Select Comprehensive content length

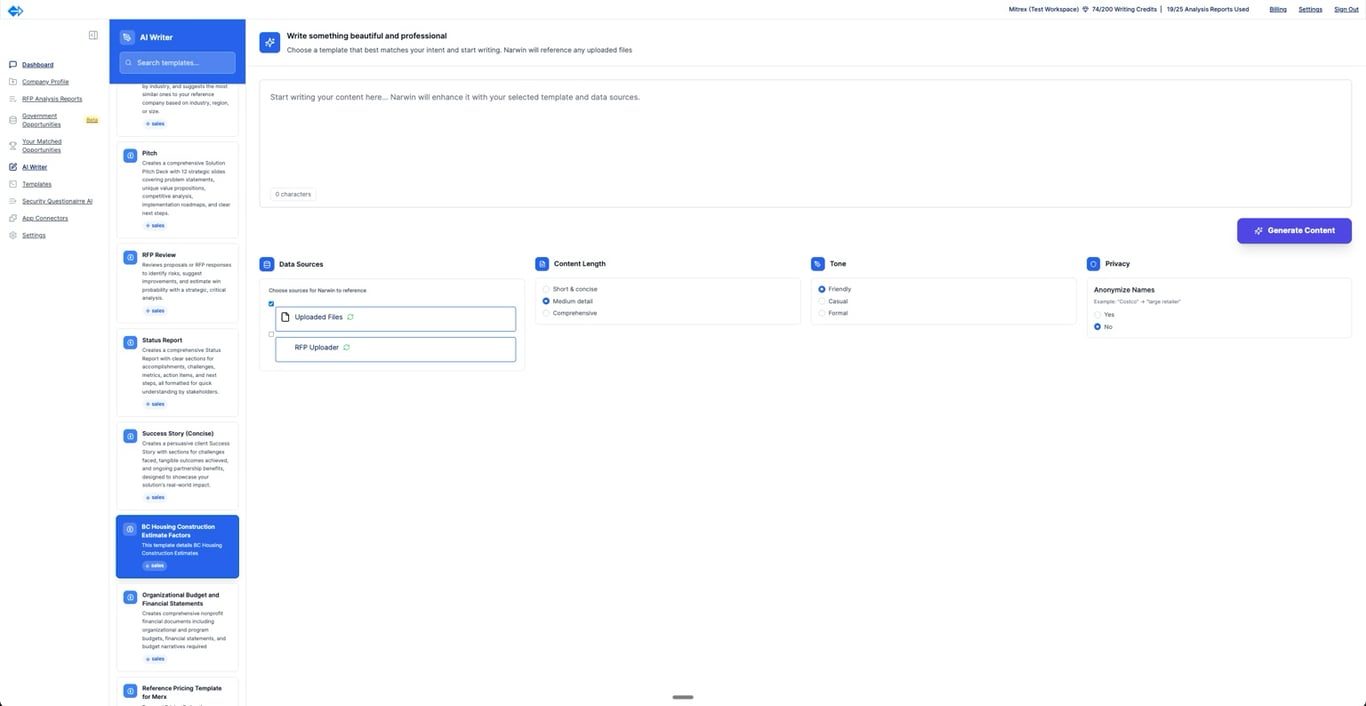point(545,313)
